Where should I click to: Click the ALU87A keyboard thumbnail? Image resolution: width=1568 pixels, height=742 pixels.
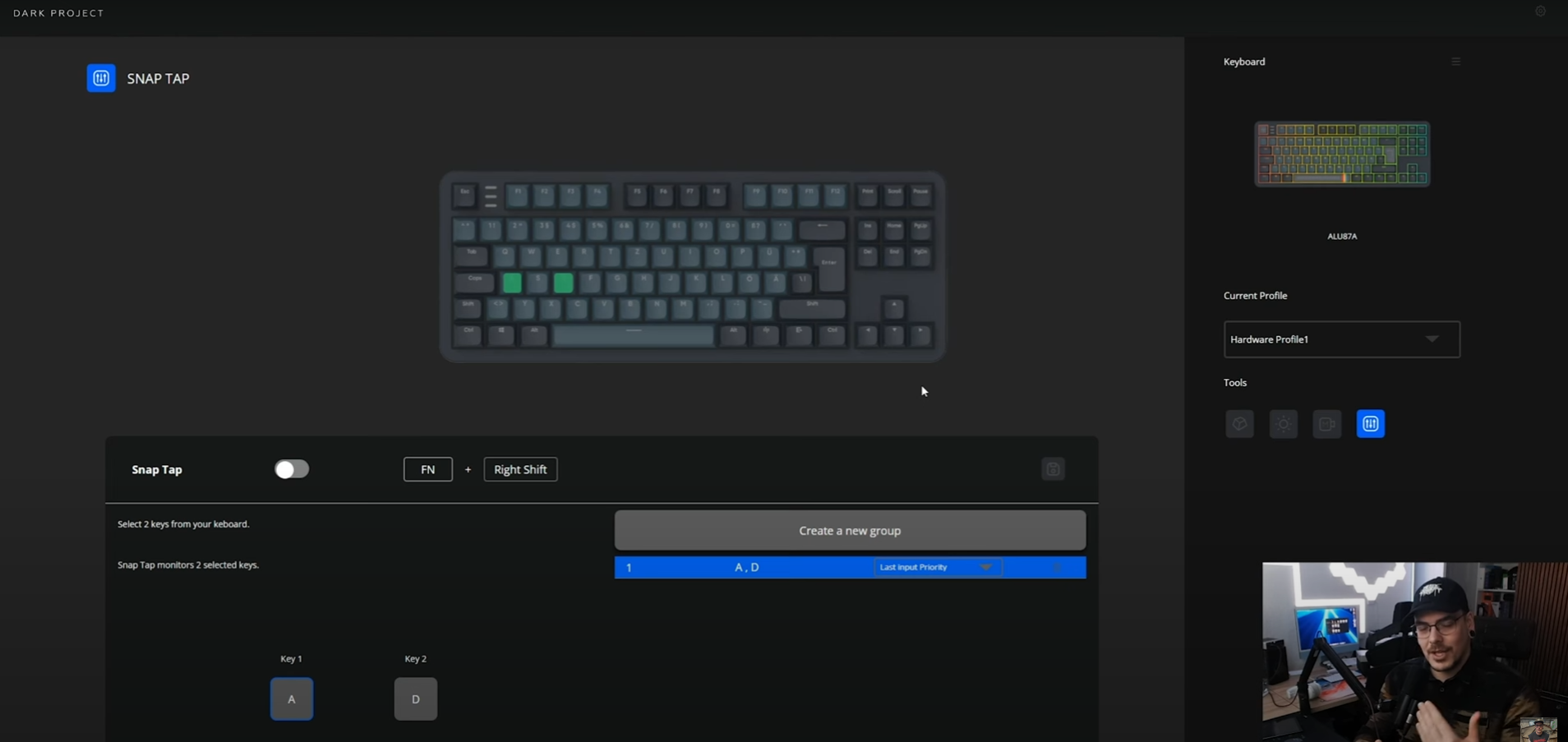pos(1342,154)
